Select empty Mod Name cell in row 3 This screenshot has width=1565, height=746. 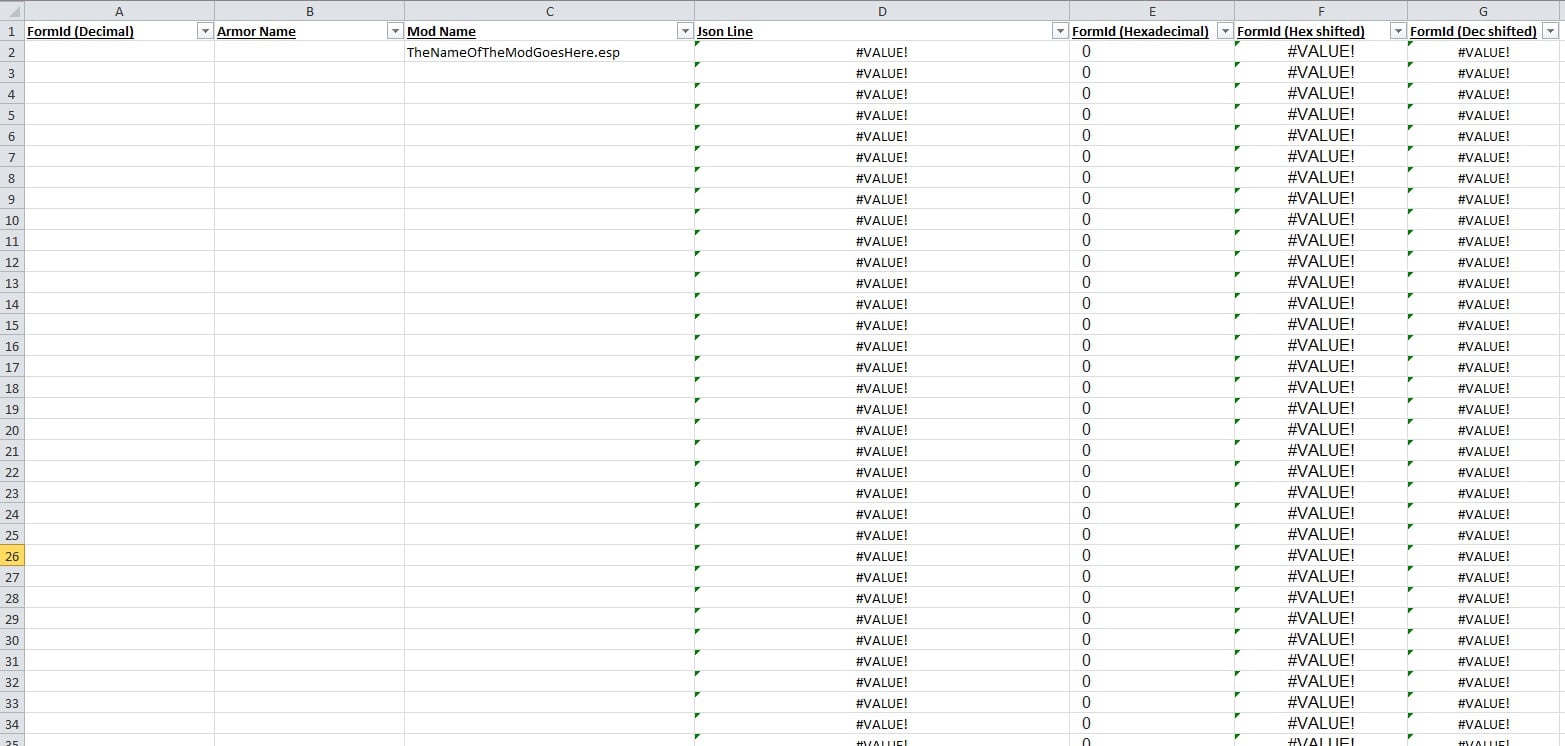click(549, 73)
